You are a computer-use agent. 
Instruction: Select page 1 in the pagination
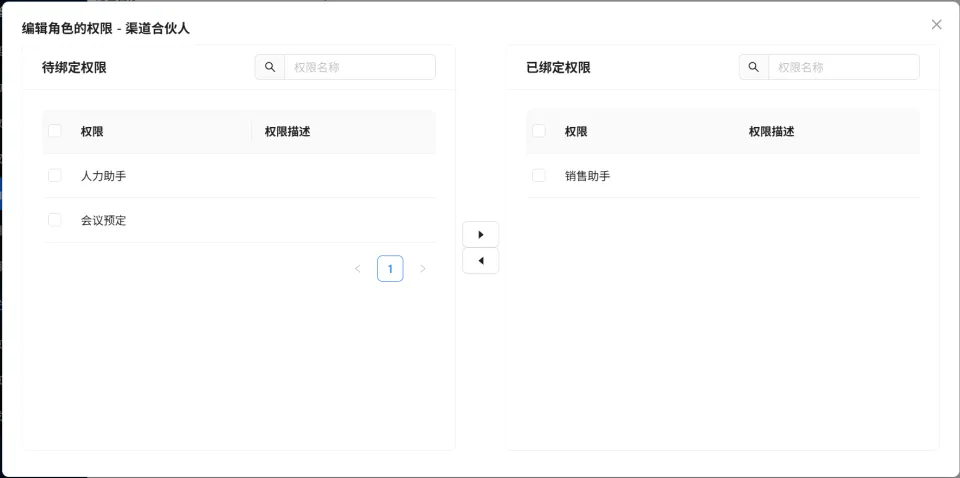click(x=390, y=269)
